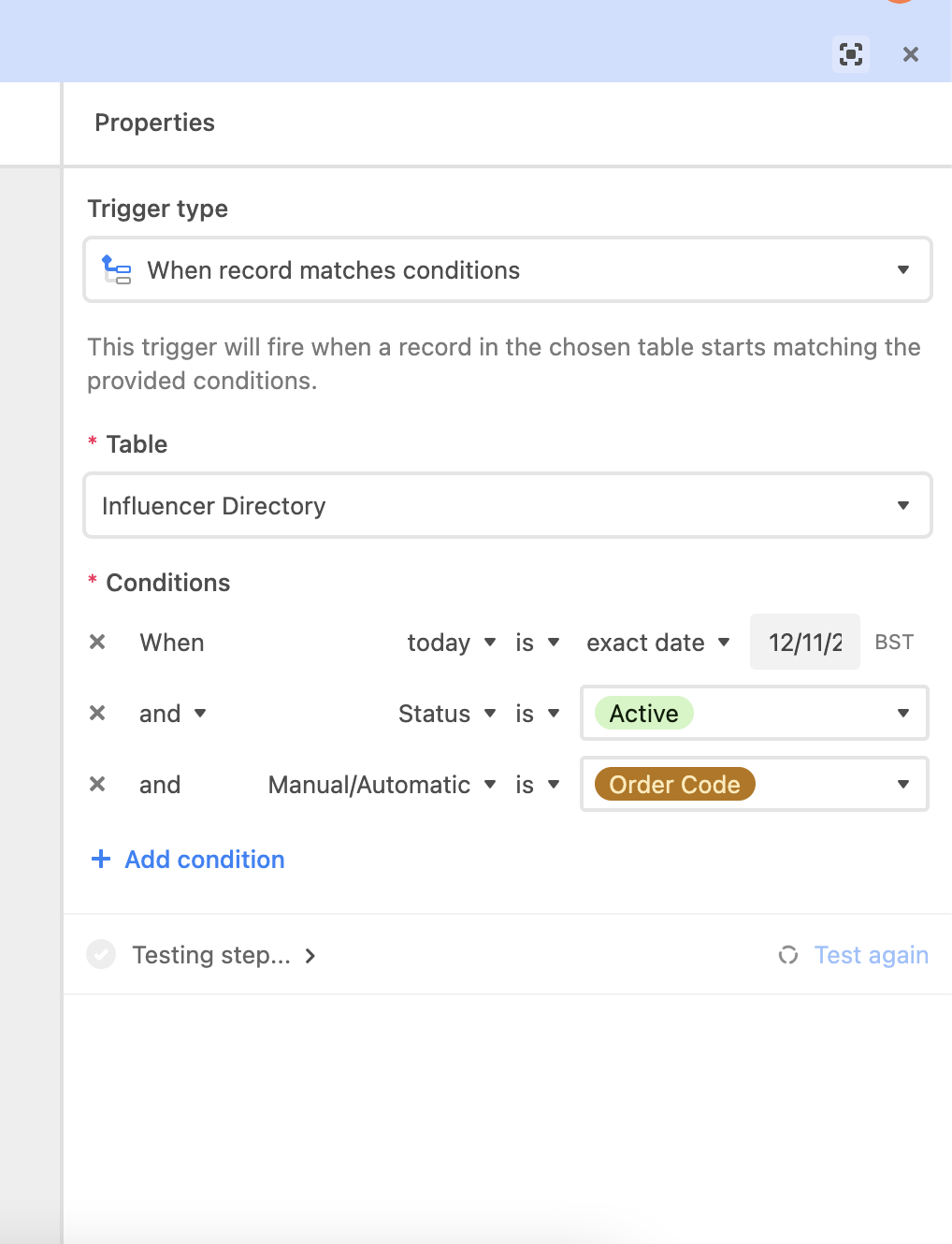The width and height of the screenshot is (952, 1244).
Task: Remove the 'today' exact date condition
Action: [97, 642]
